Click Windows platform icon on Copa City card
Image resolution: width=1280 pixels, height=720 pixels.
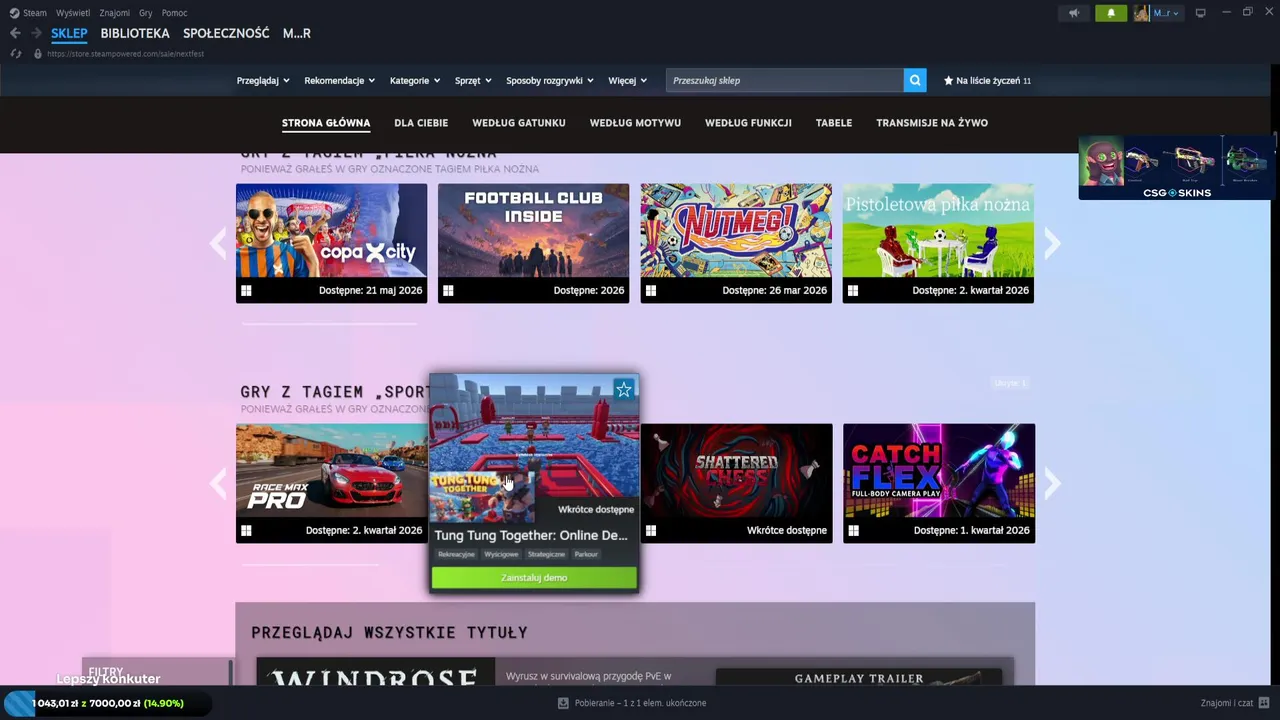tap(246, 291)
